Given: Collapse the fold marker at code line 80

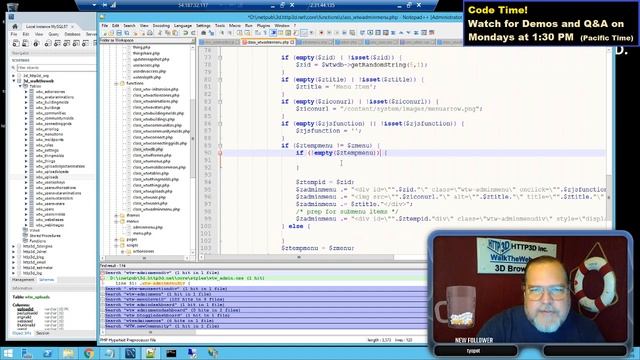Looking at the screenshot, I should (220, 80).
